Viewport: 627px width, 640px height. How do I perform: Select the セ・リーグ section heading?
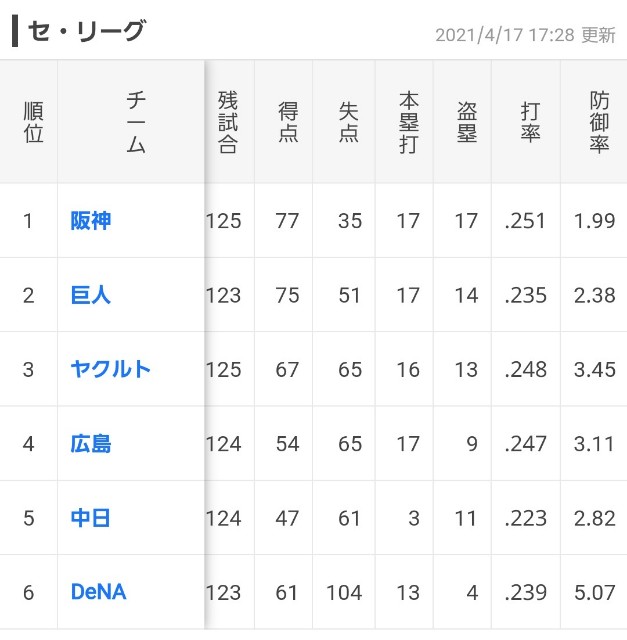click(x=86, y=31)
